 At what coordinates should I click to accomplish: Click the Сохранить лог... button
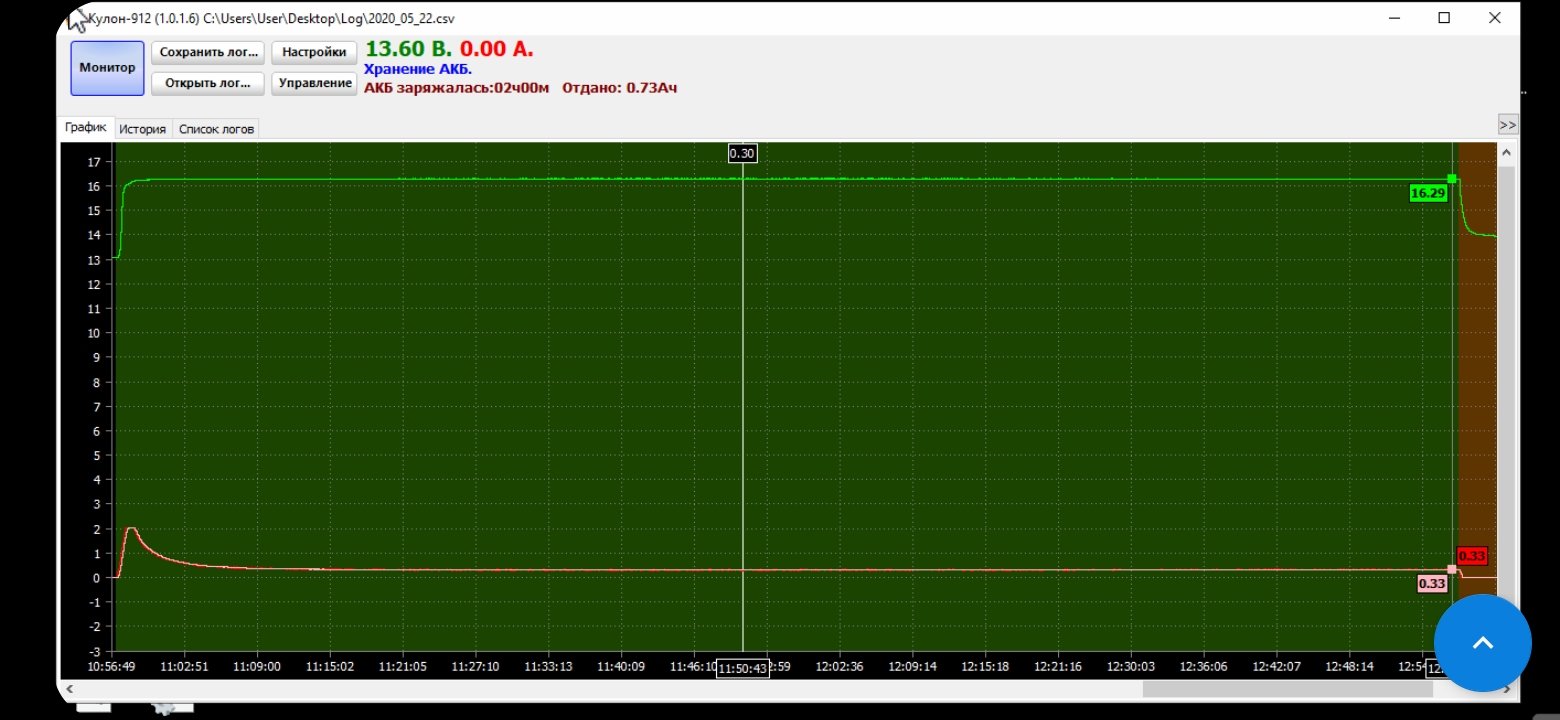[208, 52]
